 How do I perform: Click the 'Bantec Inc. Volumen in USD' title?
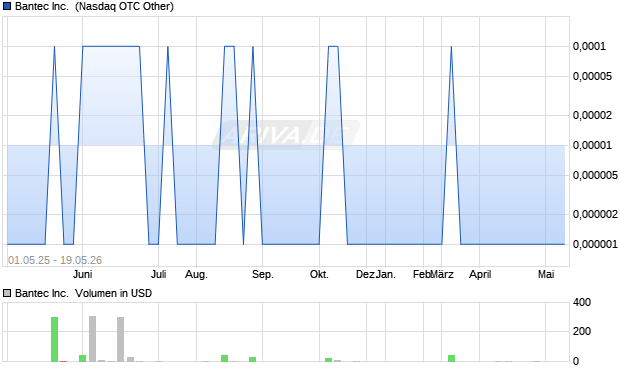(x=83, y=293)
